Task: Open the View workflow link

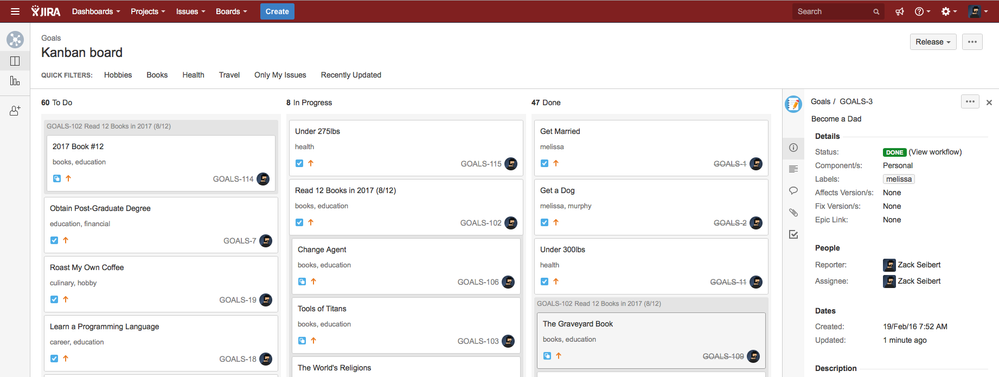Action: pos(935,152)
